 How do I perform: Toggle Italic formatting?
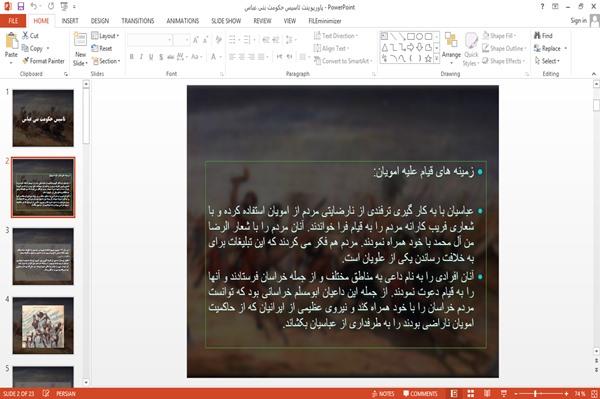tap(141, 57)
